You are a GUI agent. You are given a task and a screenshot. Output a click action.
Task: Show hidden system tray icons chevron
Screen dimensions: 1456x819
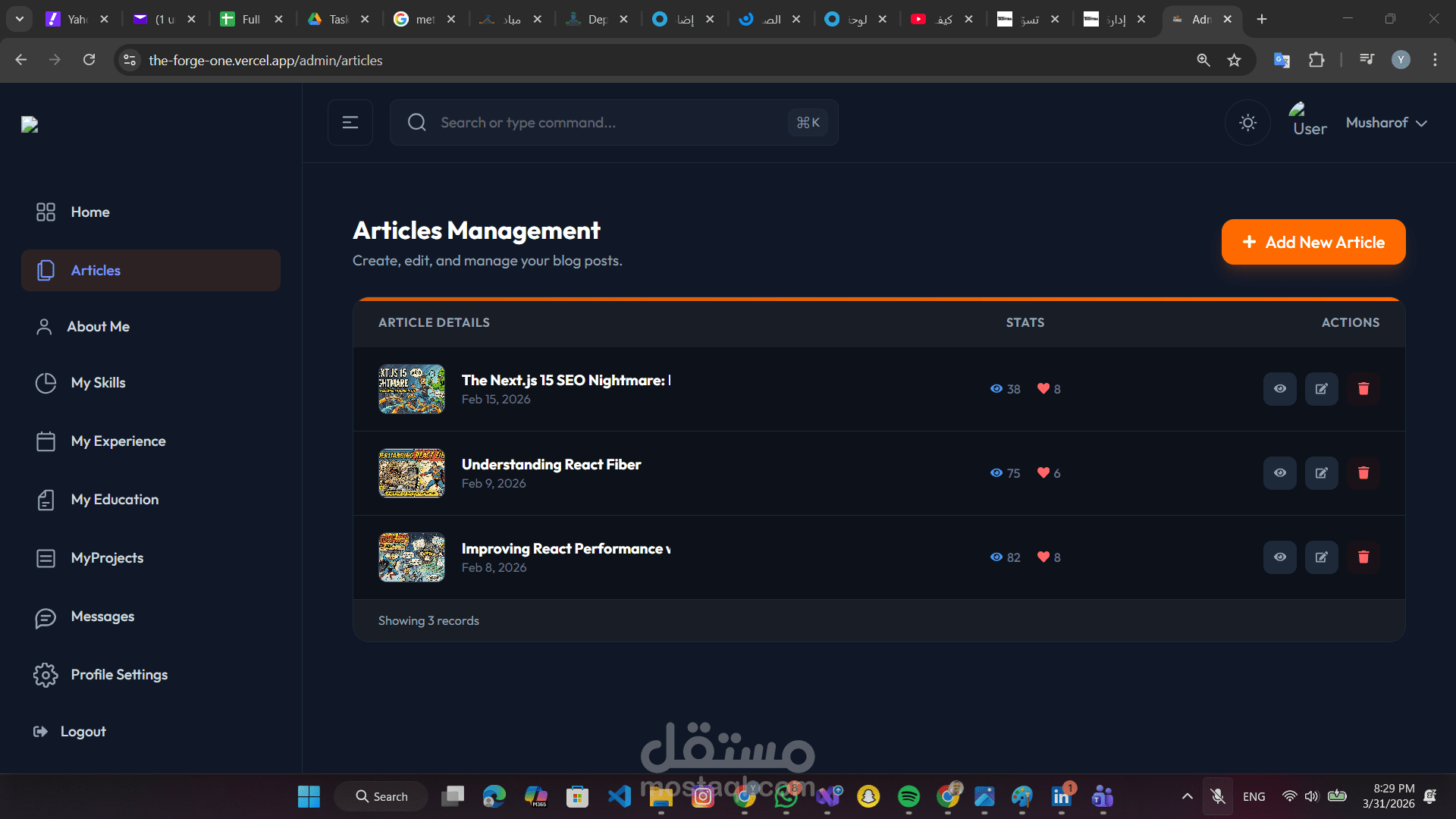click(x=1187, y=796)
